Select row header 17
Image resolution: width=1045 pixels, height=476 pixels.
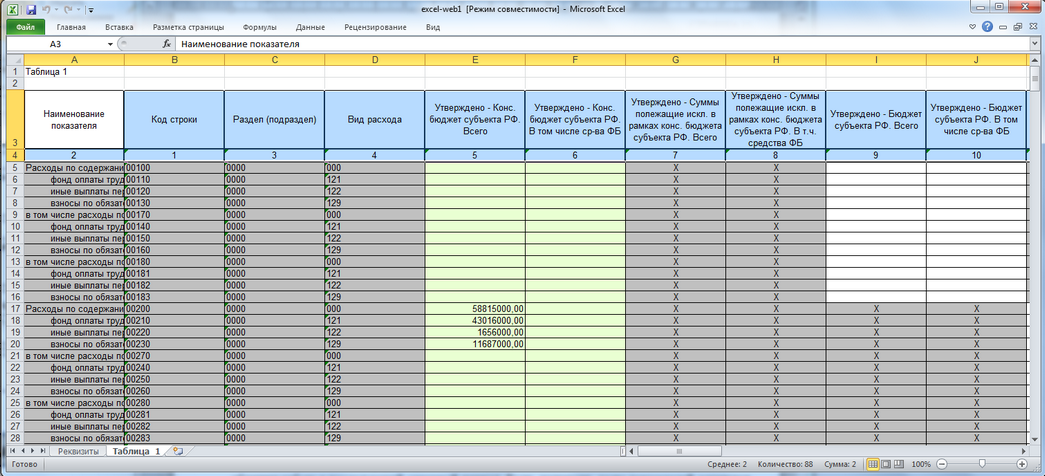coord(15,309)
